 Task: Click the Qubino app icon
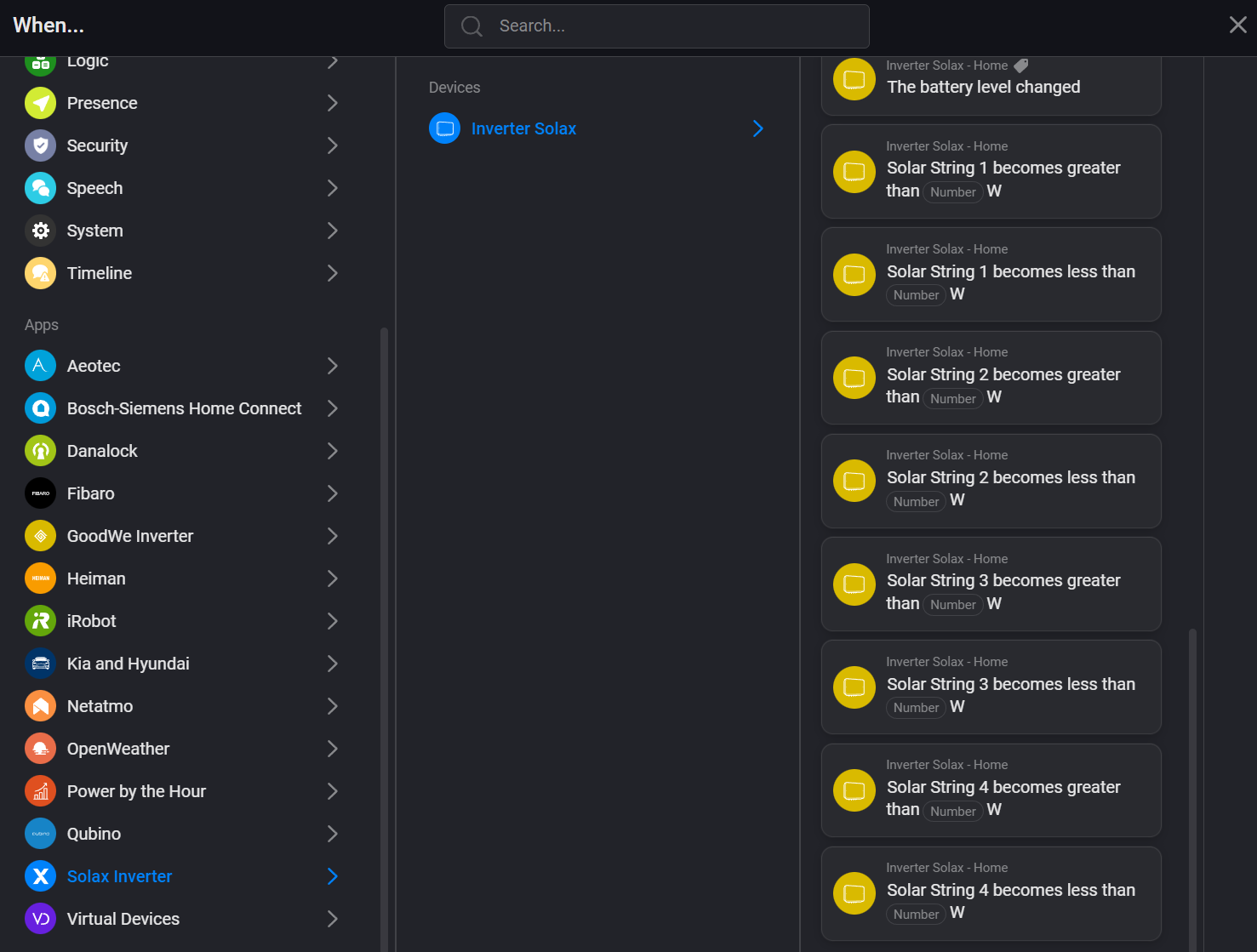coord(40,834)
